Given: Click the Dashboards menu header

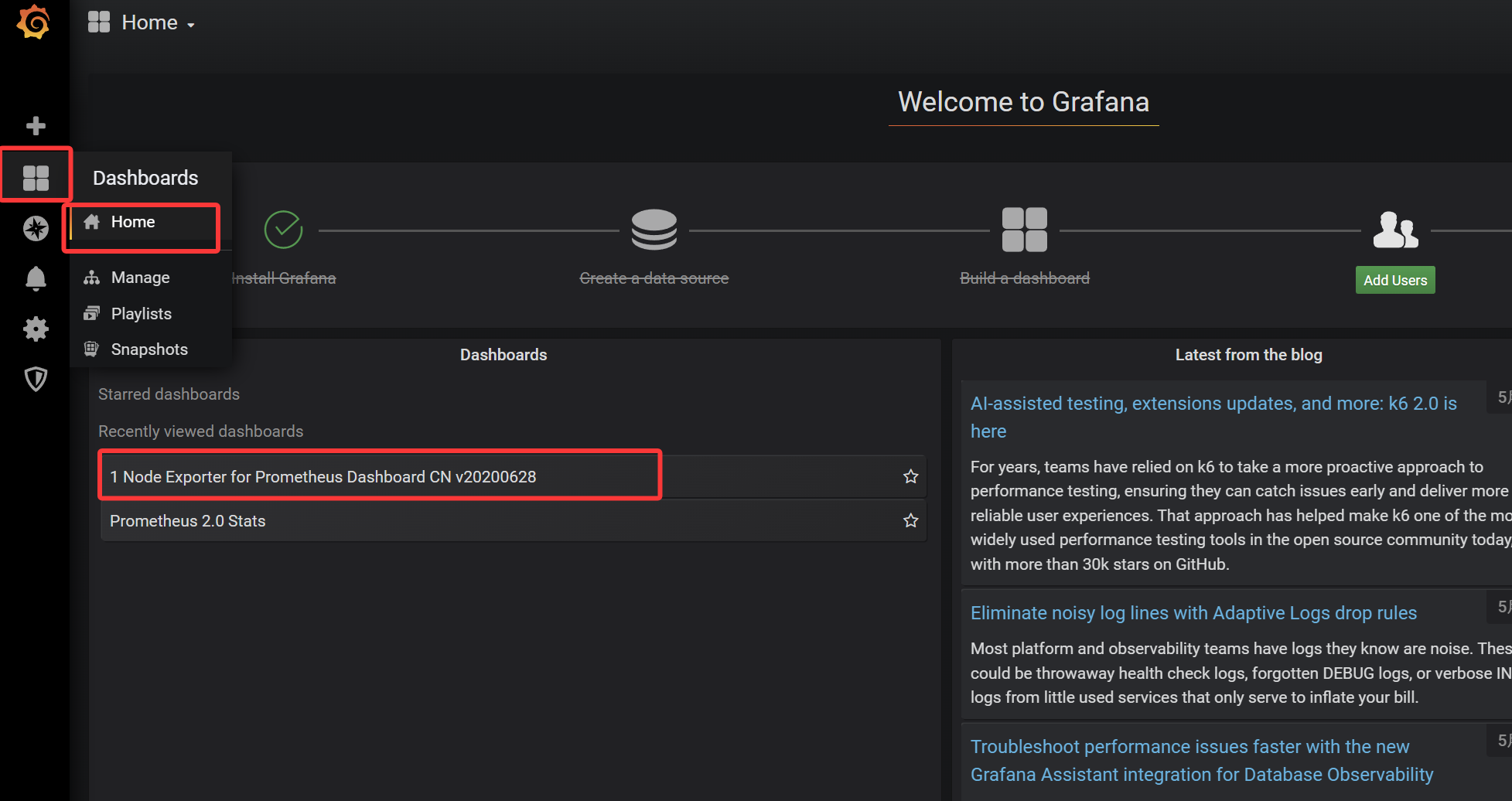Looking at the screenshot, I should coord(145,178).
